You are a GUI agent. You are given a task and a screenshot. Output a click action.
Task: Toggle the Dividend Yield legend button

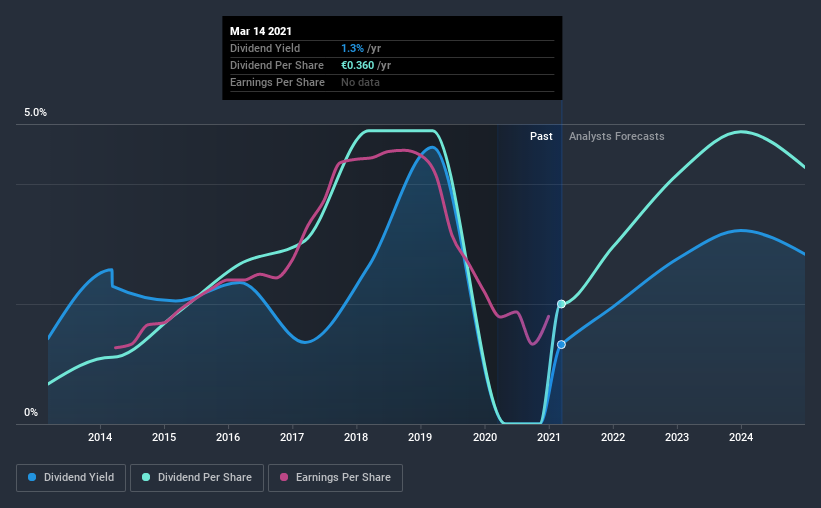click(x=71, y=478)
